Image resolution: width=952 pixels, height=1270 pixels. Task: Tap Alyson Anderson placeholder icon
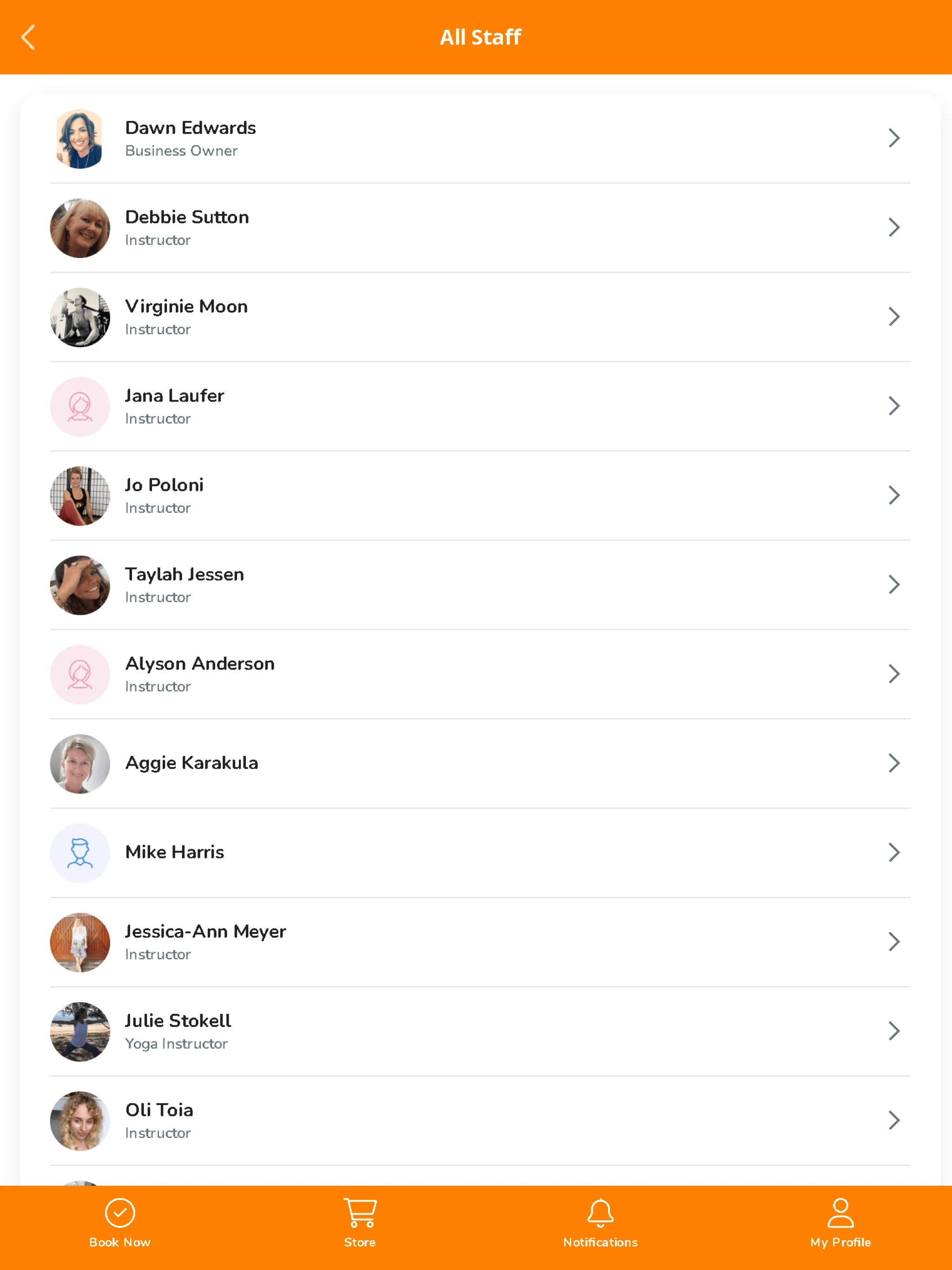(80, 674)
